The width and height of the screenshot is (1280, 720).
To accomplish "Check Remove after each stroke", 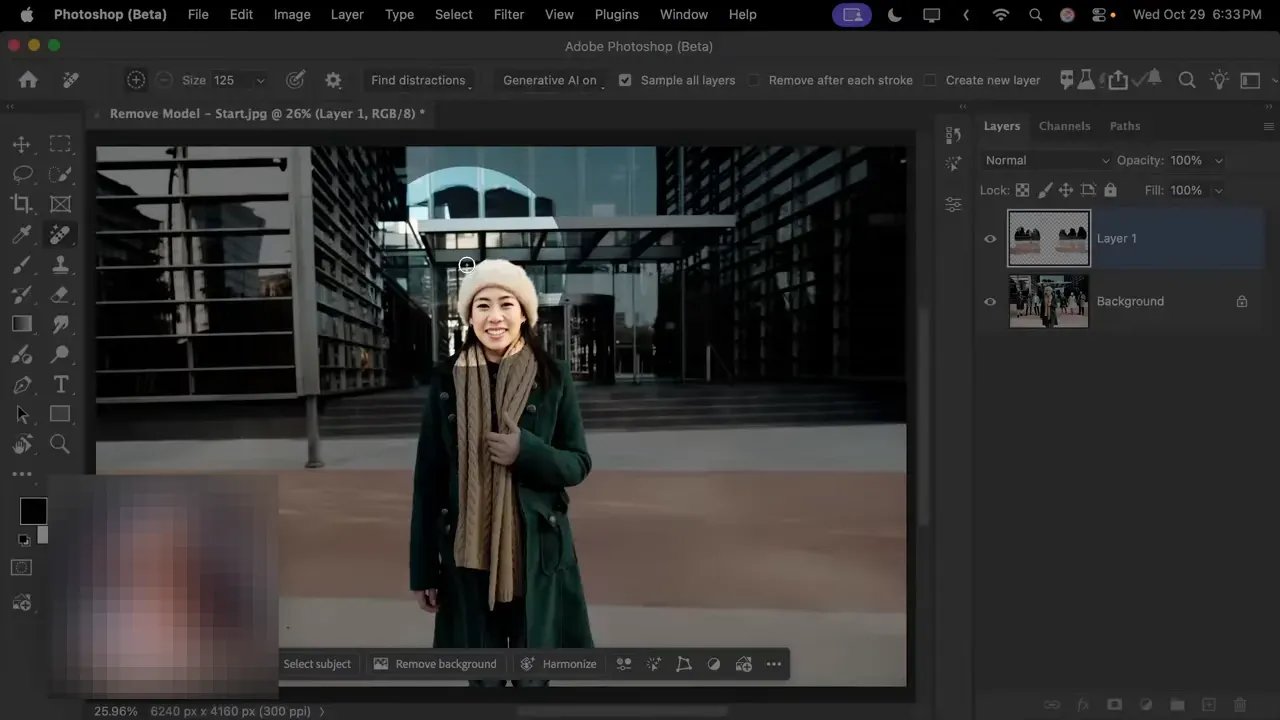I will coord(753,80).
